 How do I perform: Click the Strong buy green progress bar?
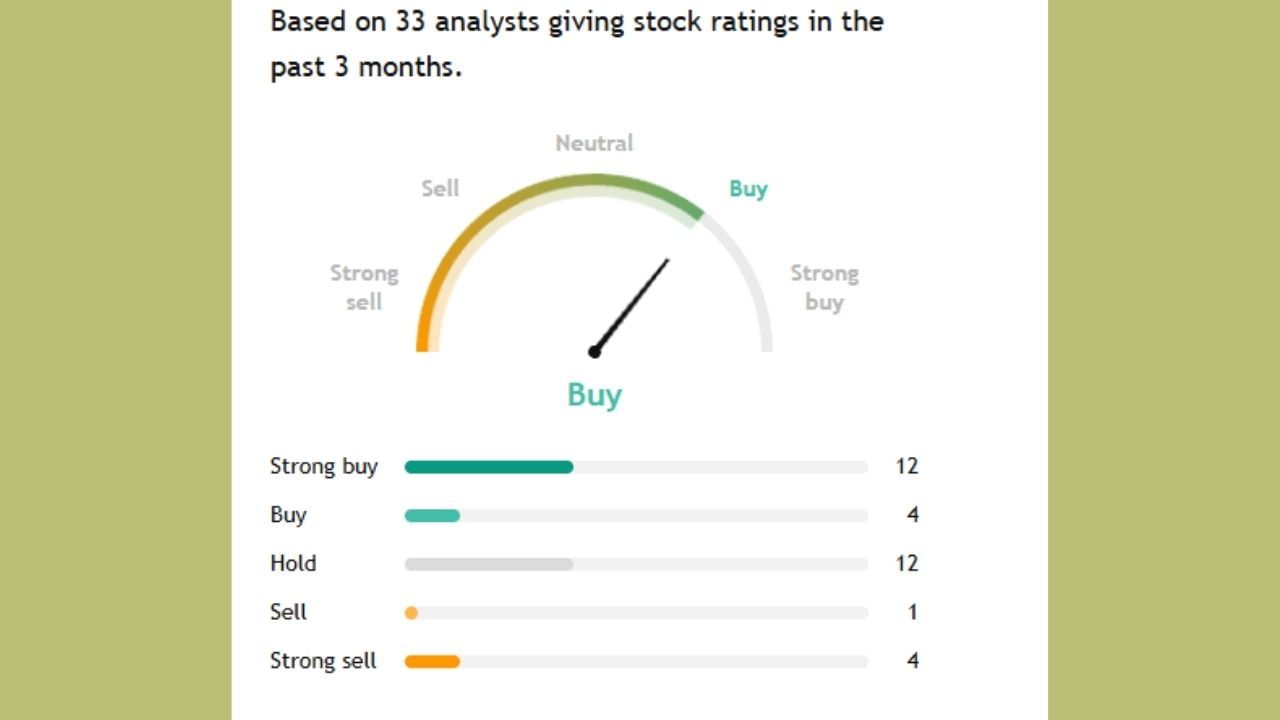coord(488,467)
